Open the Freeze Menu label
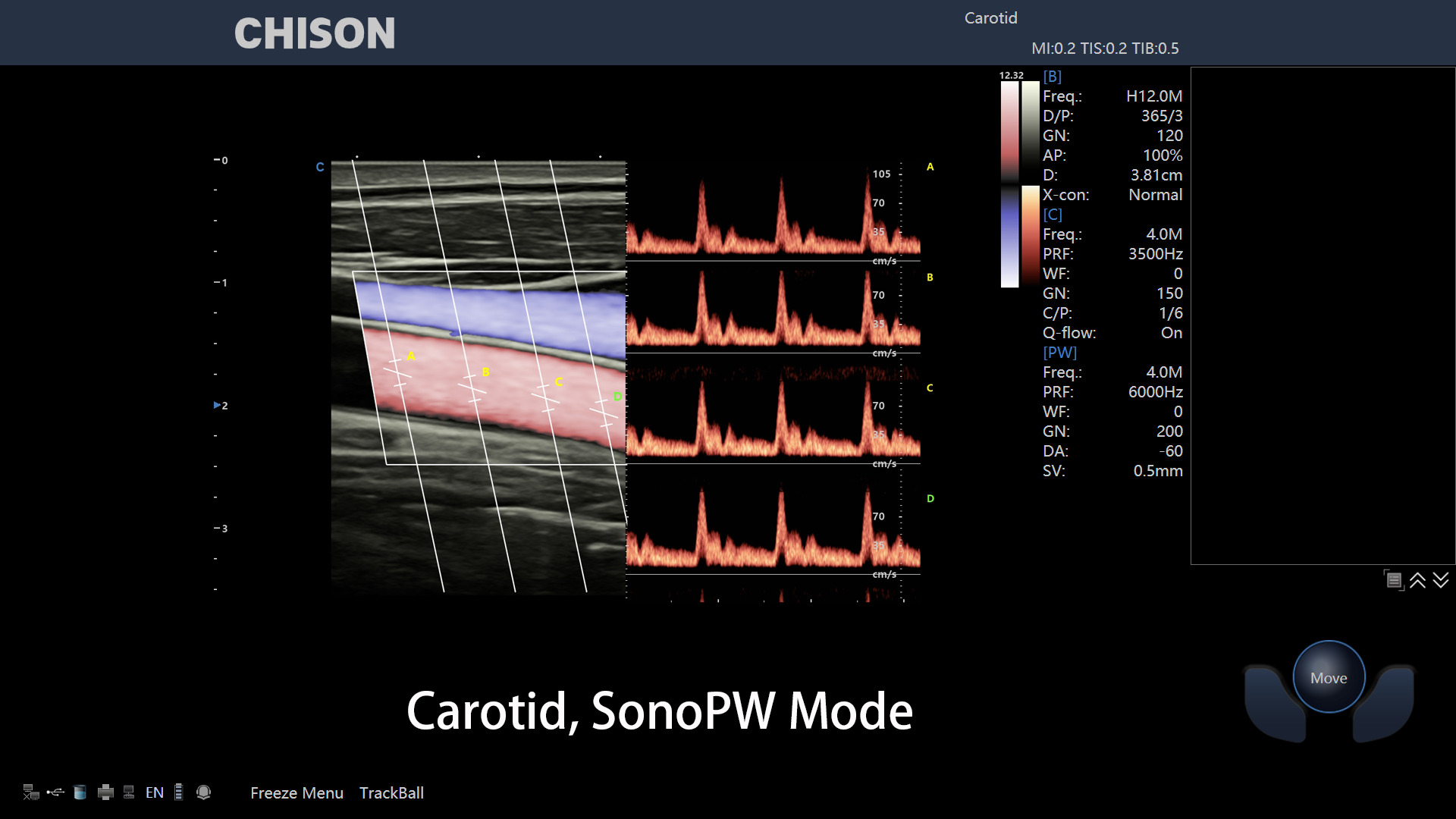Image resolution: width=1456 pixels, height=819 pixels. click(x=297, y=792)
